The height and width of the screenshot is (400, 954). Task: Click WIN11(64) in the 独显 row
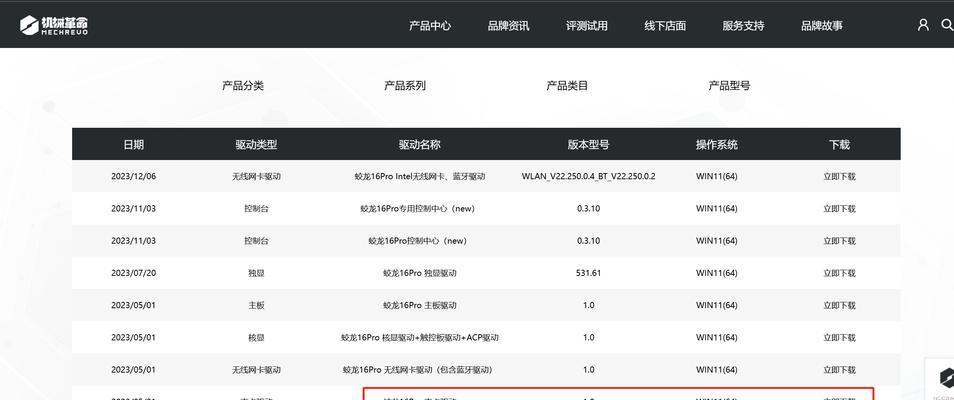pyautogui.click(x=717, y=273)
